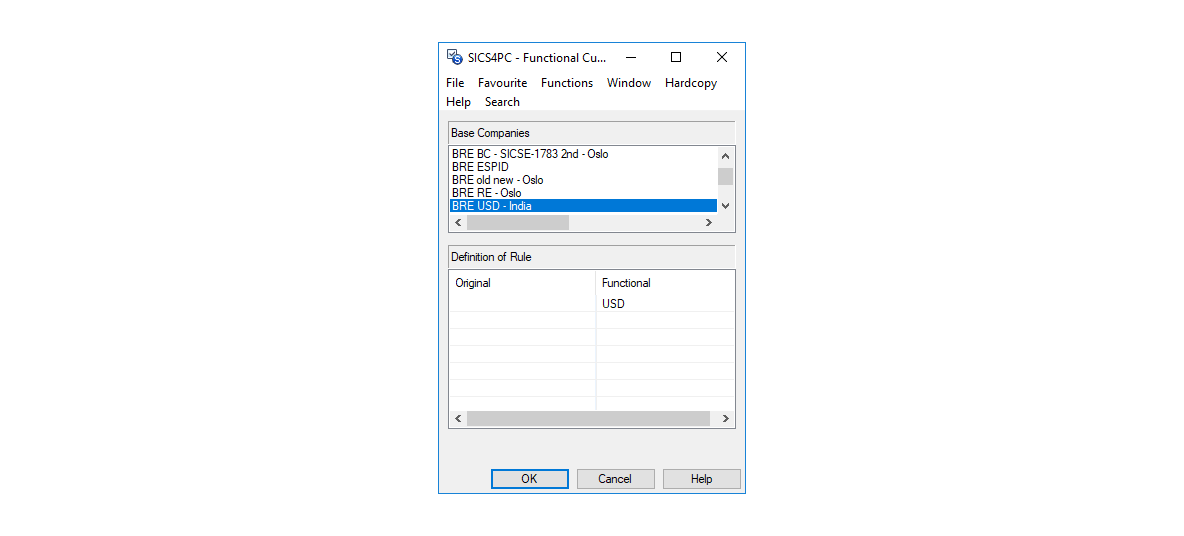Image resolution: width=1184 pixels, height=536 pixels.
Task: Click the Cancel button
Action: 615,479
